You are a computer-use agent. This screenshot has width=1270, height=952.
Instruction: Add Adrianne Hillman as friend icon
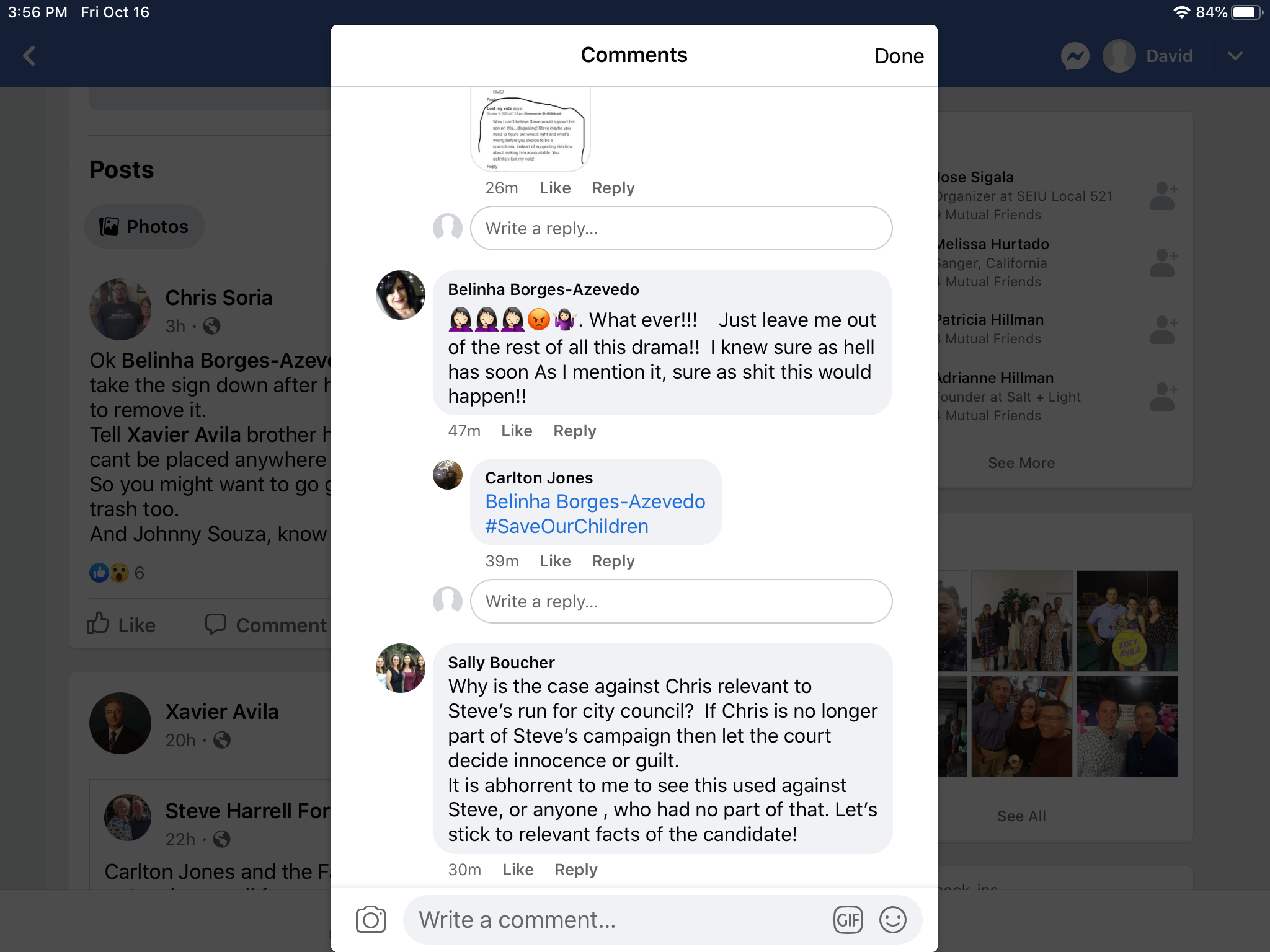click(1163, 397)
